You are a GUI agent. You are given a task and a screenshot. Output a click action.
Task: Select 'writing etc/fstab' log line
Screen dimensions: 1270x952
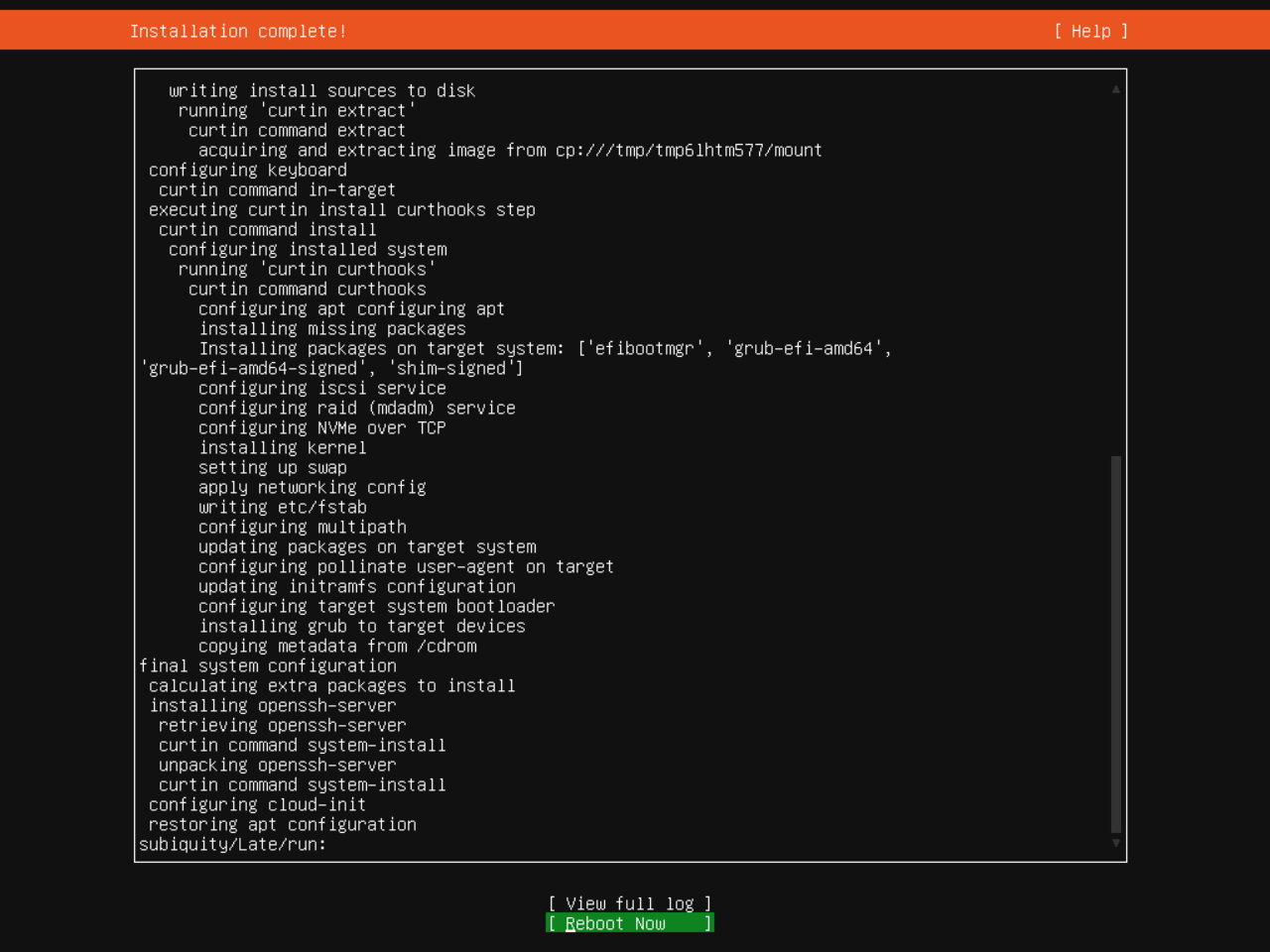(283, 507)
